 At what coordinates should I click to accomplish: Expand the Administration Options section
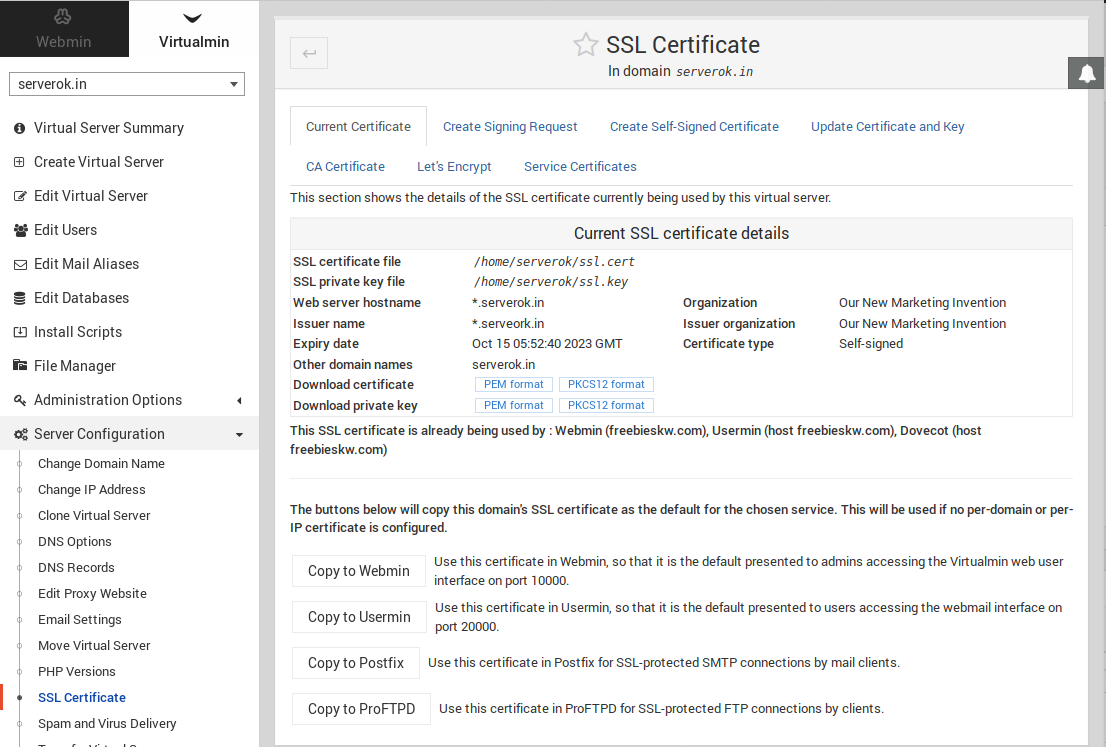click(238, 400)
